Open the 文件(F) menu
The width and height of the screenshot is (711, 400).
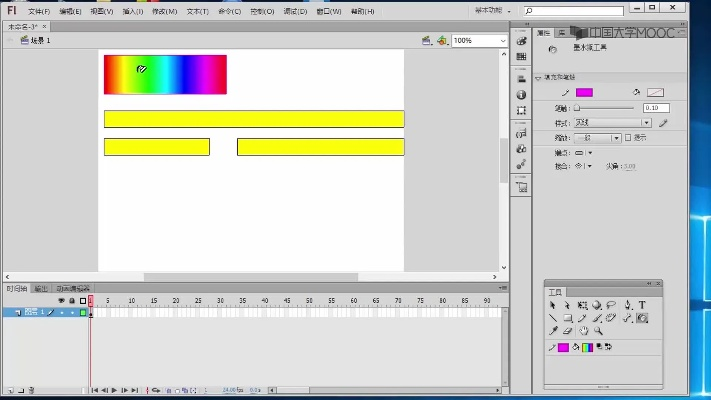pos(39,11)
